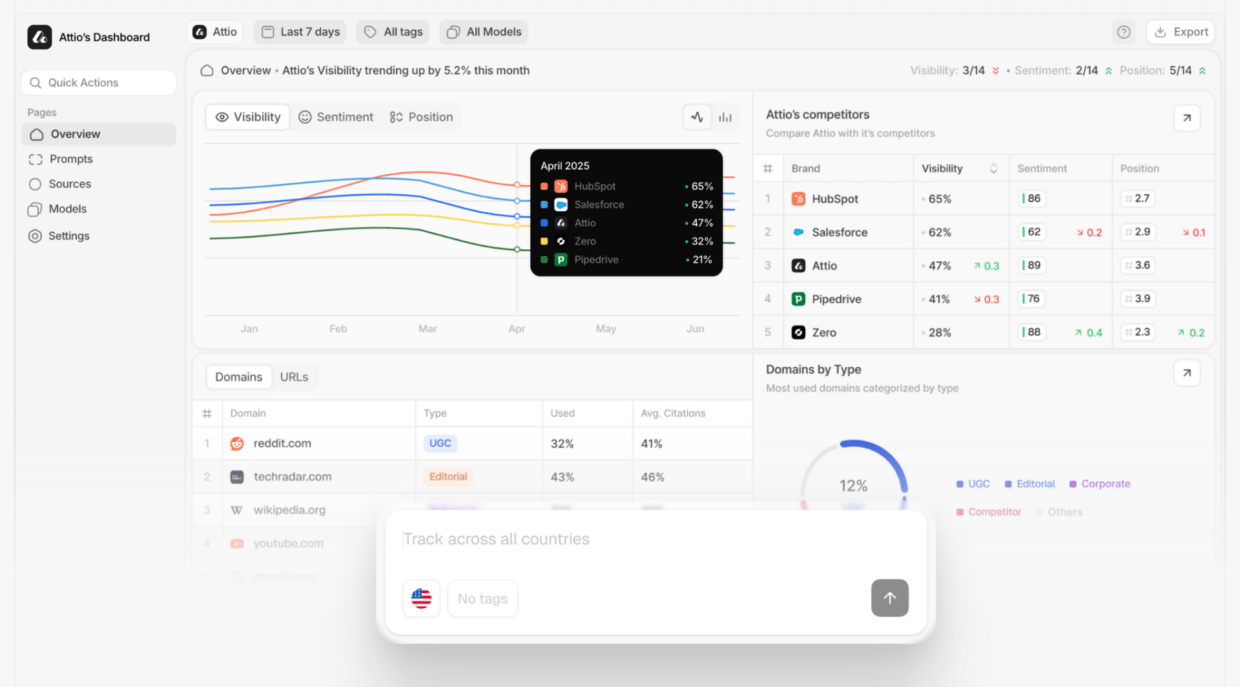The width and height of the screenshot is (1240, 687).
Task: Open the Prompts page
Action: (x=70, y=159)
